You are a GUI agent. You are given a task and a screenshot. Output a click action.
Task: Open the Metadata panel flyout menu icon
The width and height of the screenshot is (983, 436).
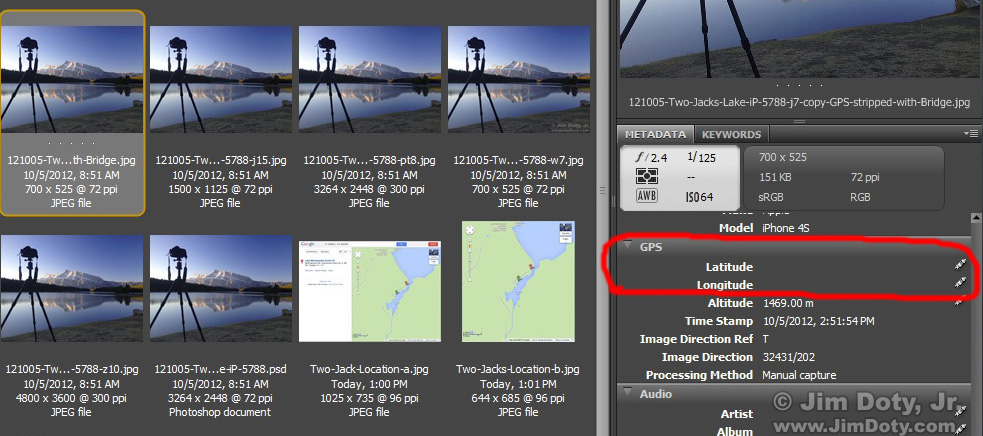pyautogui.click(x=972, y=134)
